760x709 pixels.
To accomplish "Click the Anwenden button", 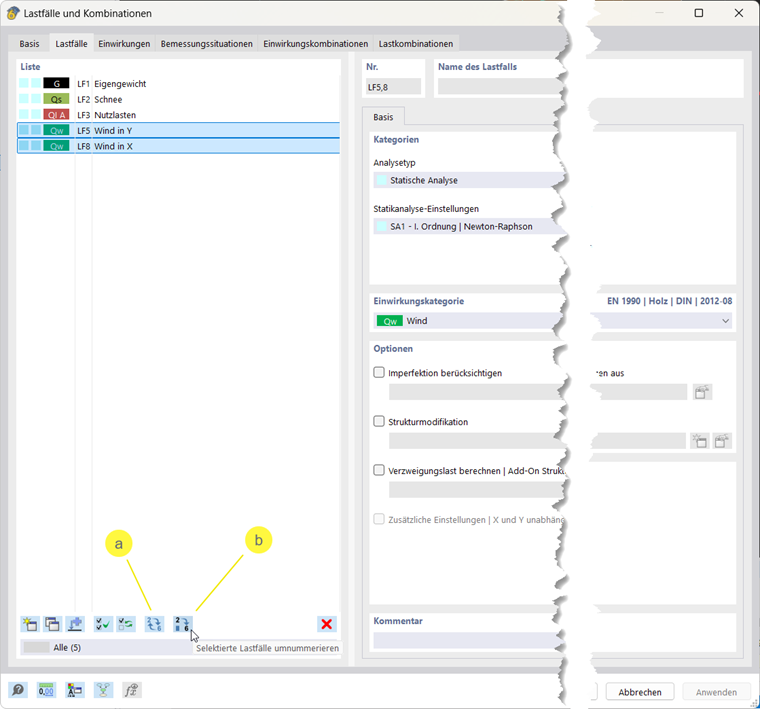I will (716, 692).
